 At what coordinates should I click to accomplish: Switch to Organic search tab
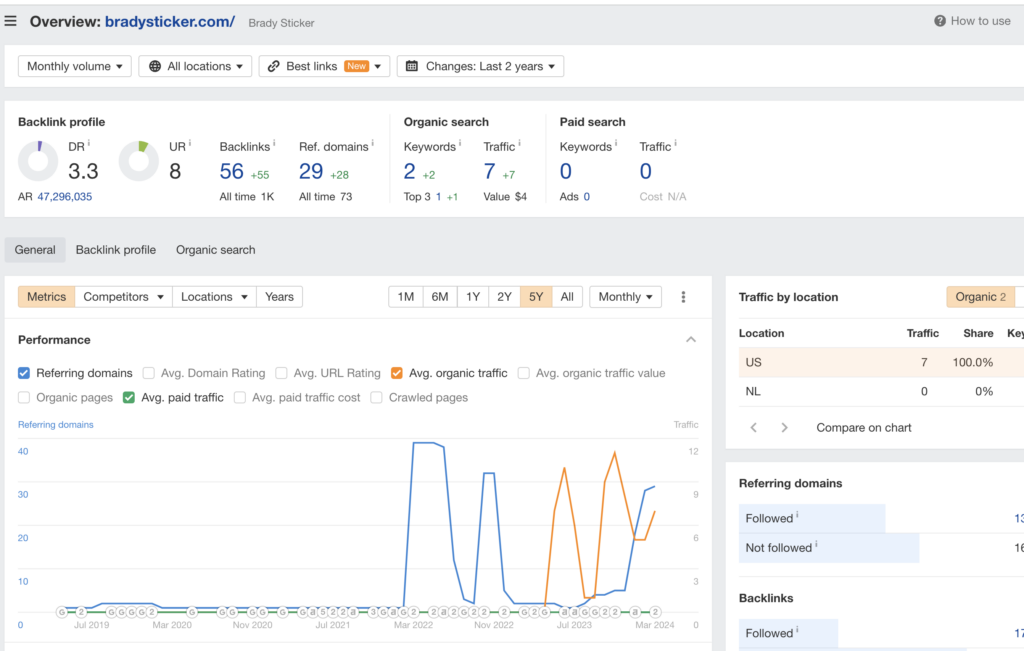pos(216,249)
